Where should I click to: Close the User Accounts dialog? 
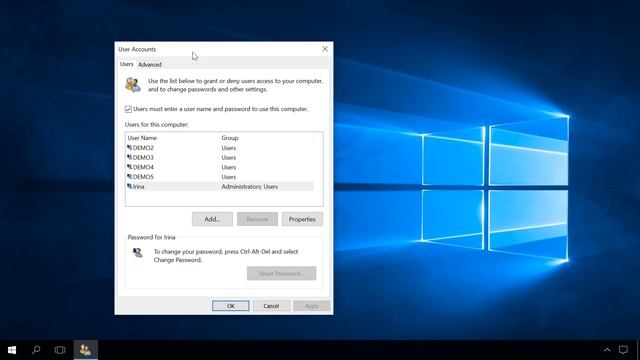click(x=325, y=49)
